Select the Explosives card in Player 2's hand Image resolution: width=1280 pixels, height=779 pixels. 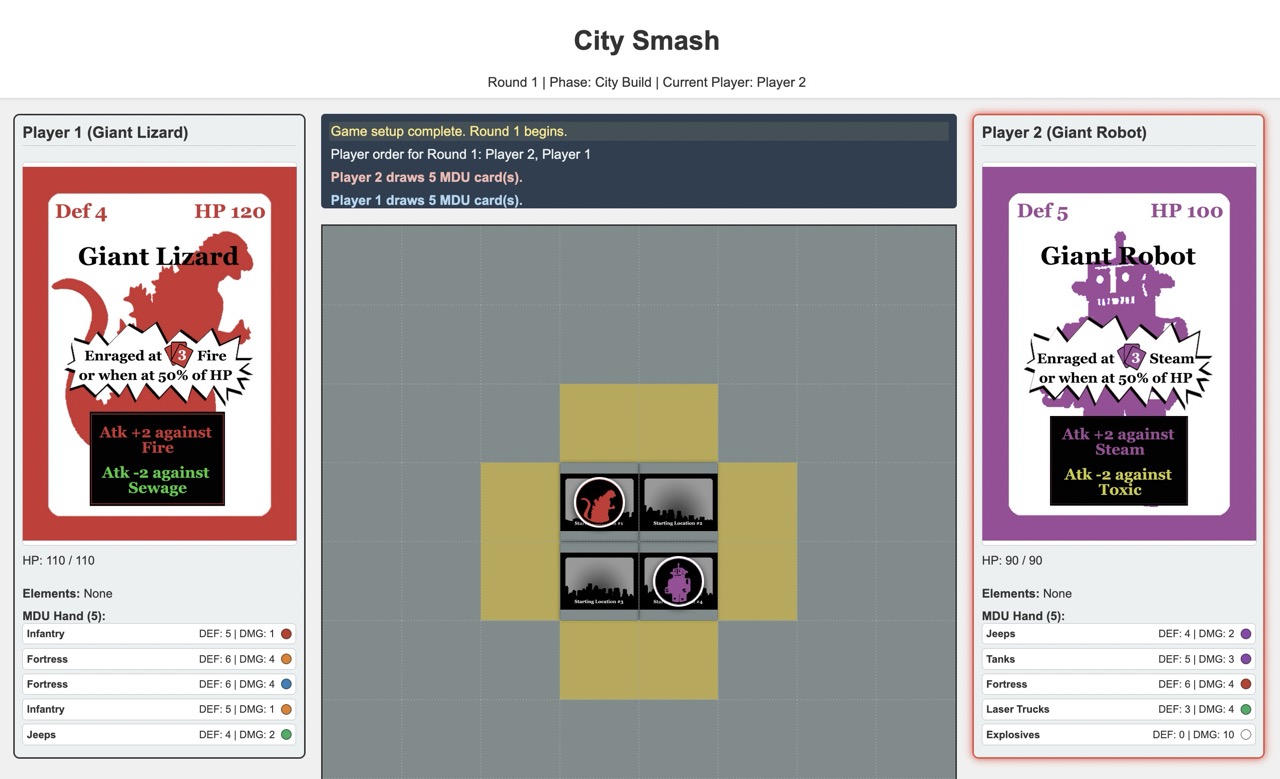[1118, 734]
